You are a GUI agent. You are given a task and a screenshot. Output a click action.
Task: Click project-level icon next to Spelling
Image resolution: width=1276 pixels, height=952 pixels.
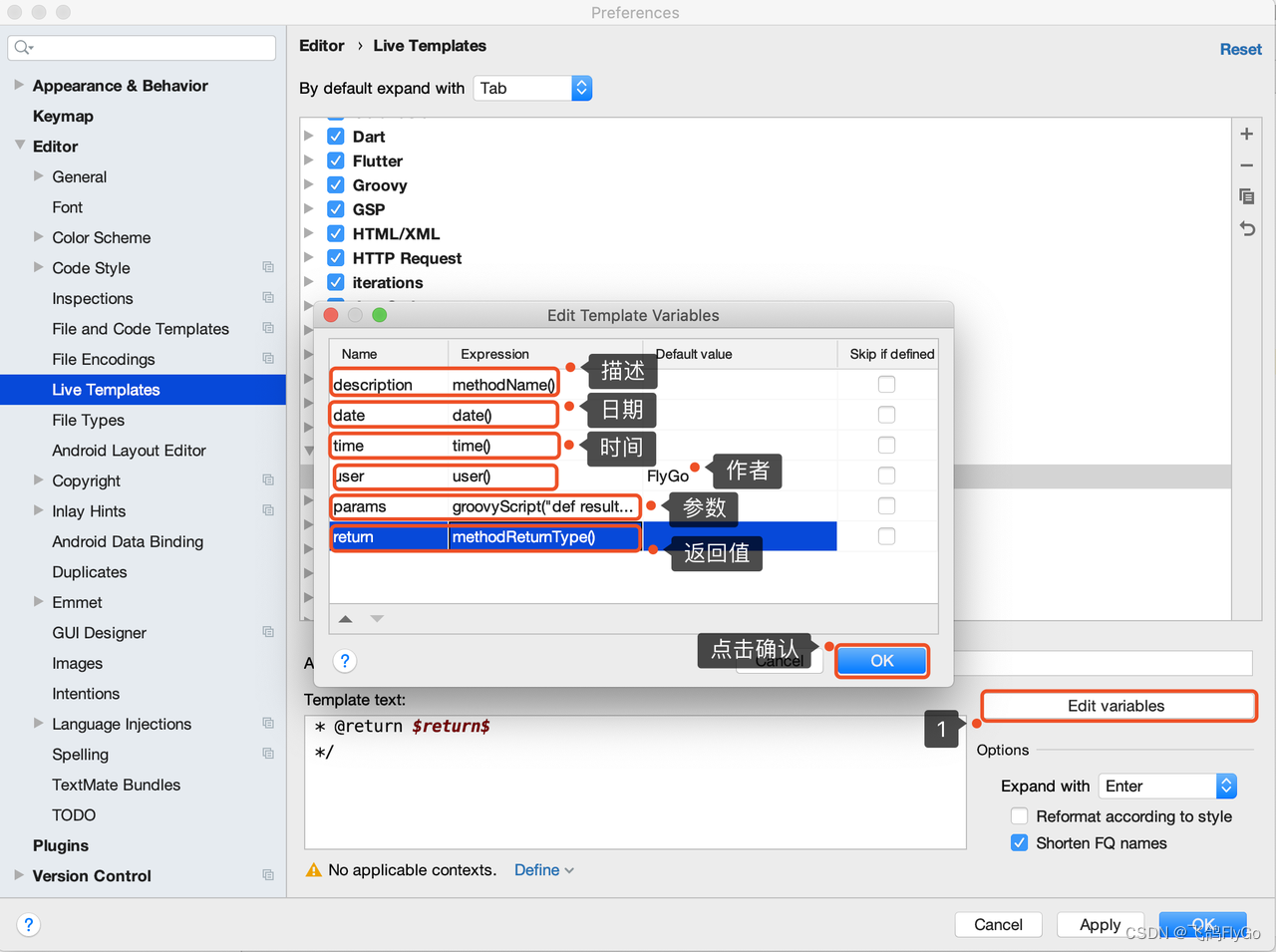point(268,754)
